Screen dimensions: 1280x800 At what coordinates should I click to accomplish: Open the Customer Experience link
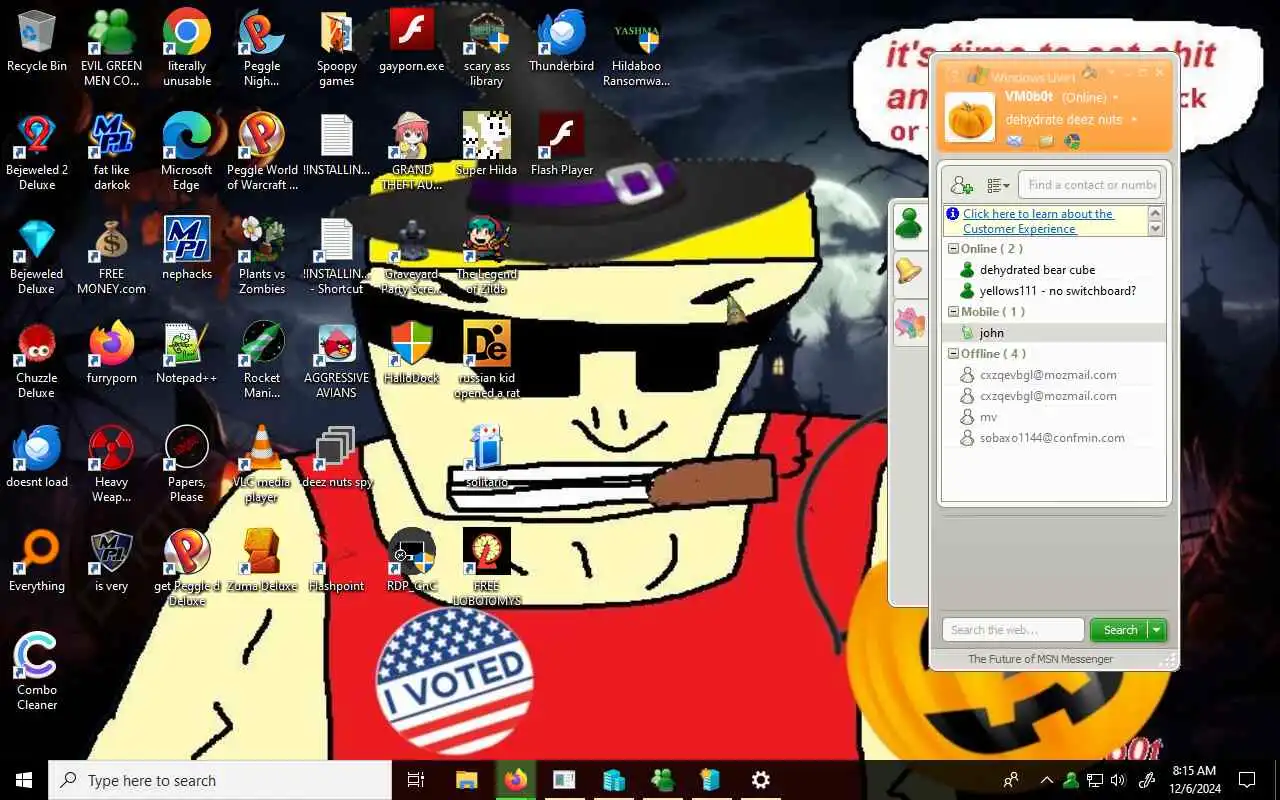(x=1038, y=221)
